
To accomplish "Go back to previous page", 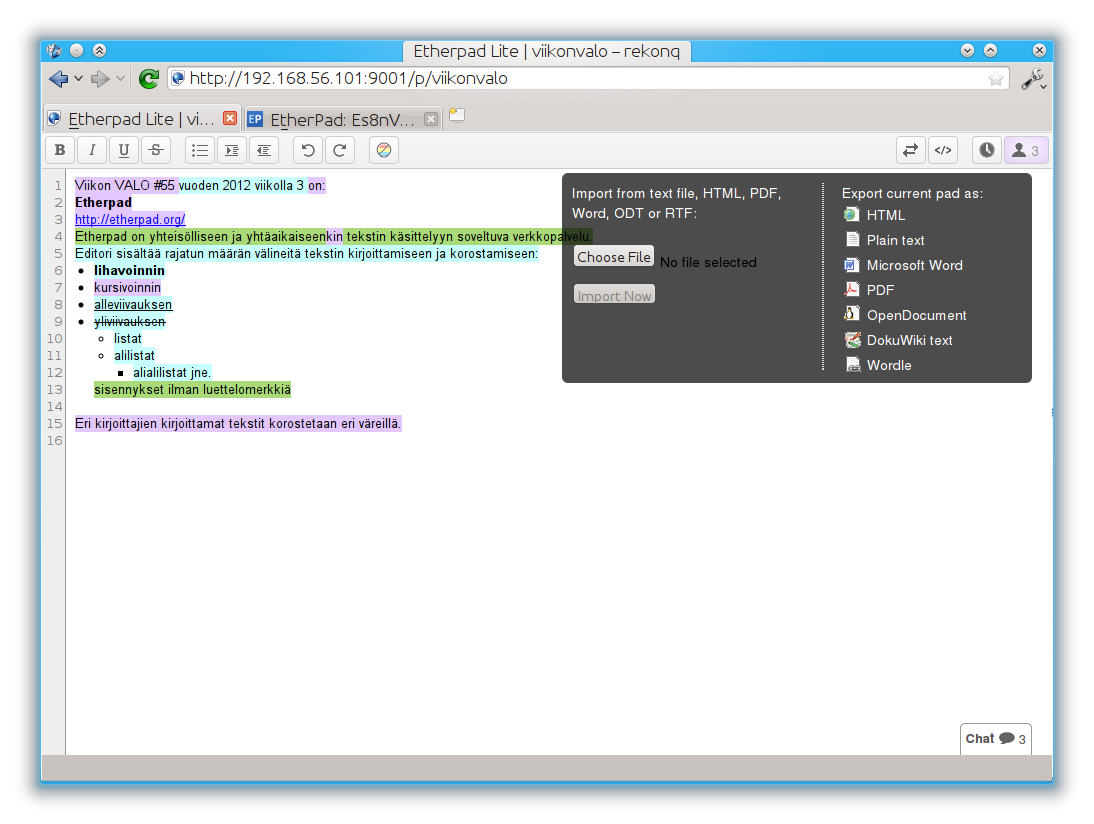I will click(59, 79).
